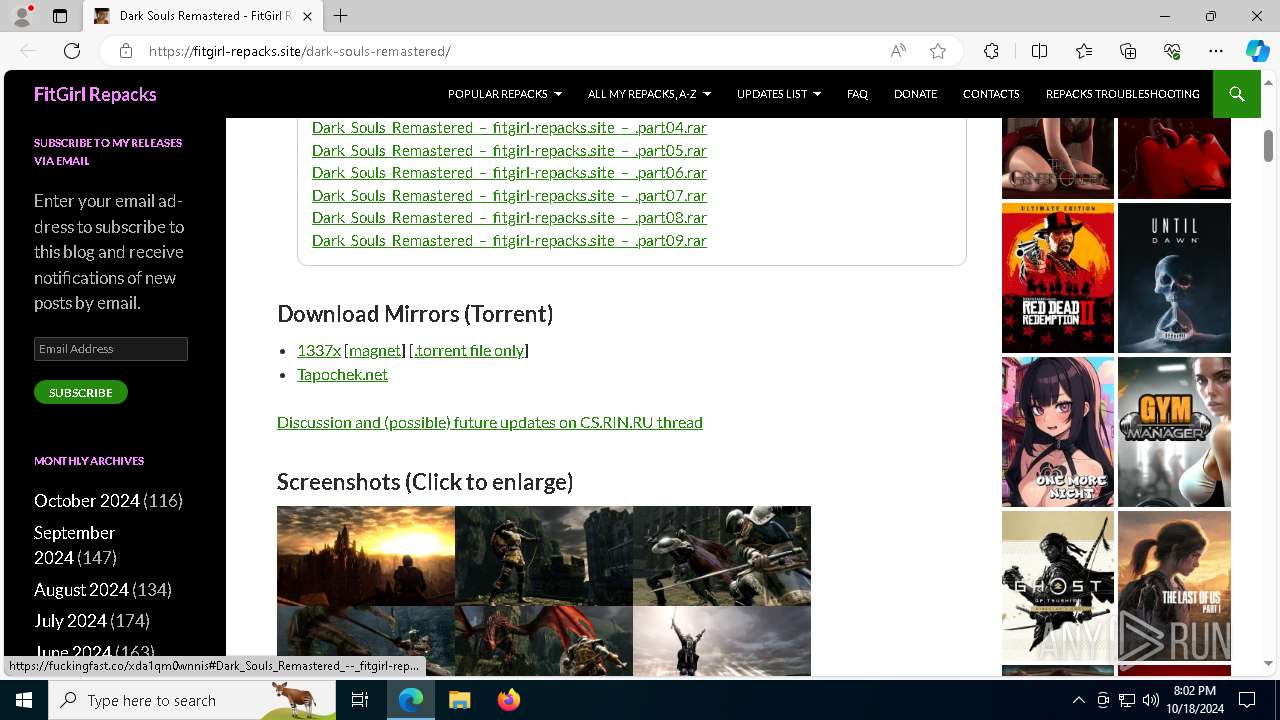
Task: Open the tab actions menu icon
Action: tap(60, 16)
